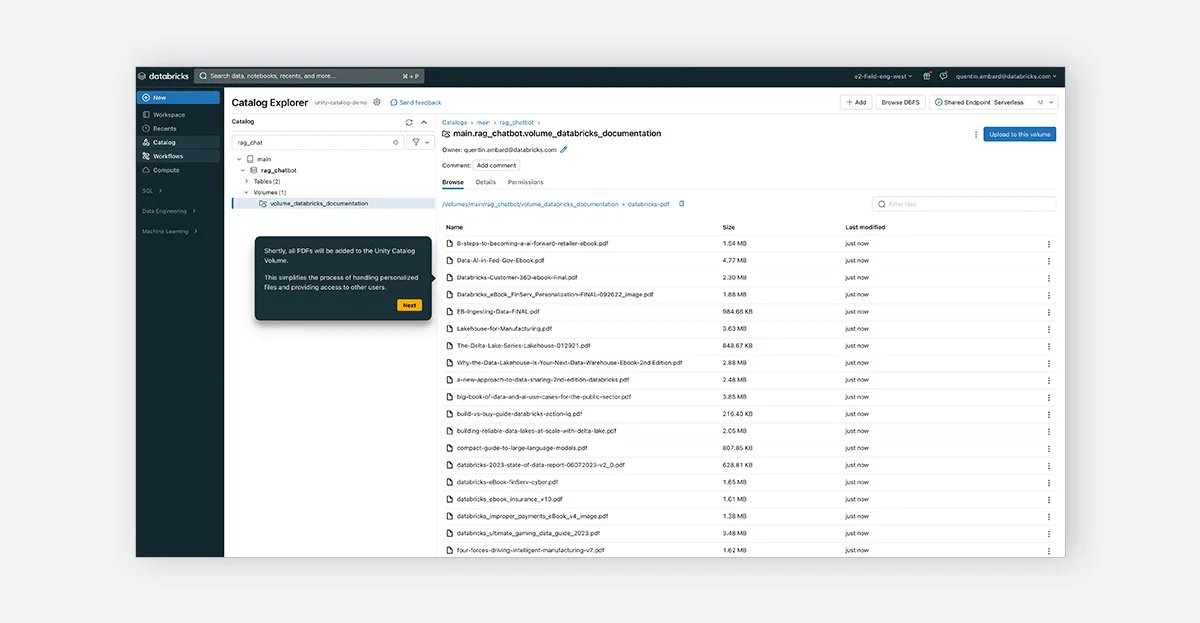Open the help/notifications icon beside the gift icon

tap(943, 76)
